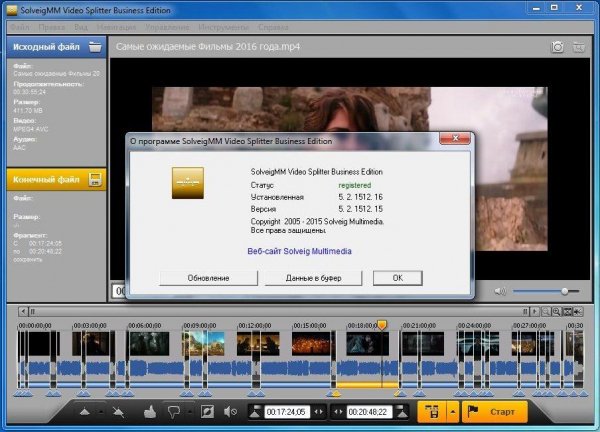Click the crossed-out speaker icon in the bottom toolbar
Viewport: 600px width, 432px height.
(230, 412)
